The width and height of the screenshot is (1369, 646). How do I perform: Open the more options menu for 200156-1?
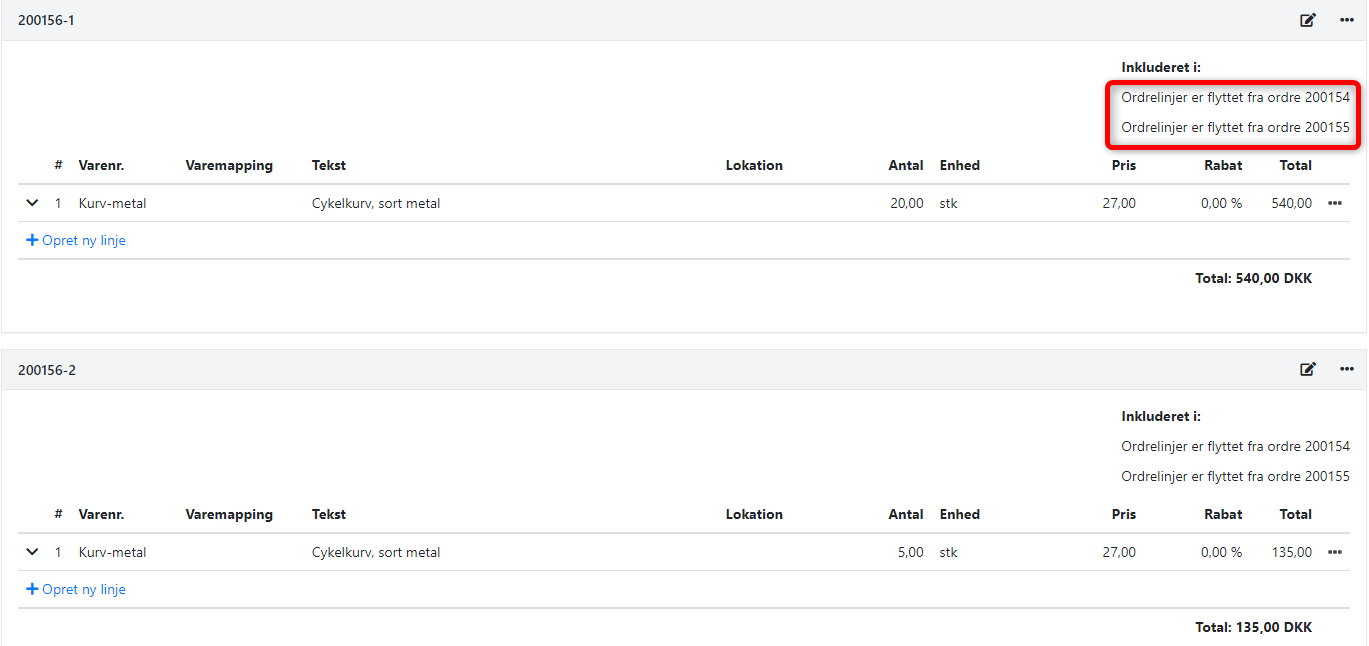click(x=1346, y=20)
